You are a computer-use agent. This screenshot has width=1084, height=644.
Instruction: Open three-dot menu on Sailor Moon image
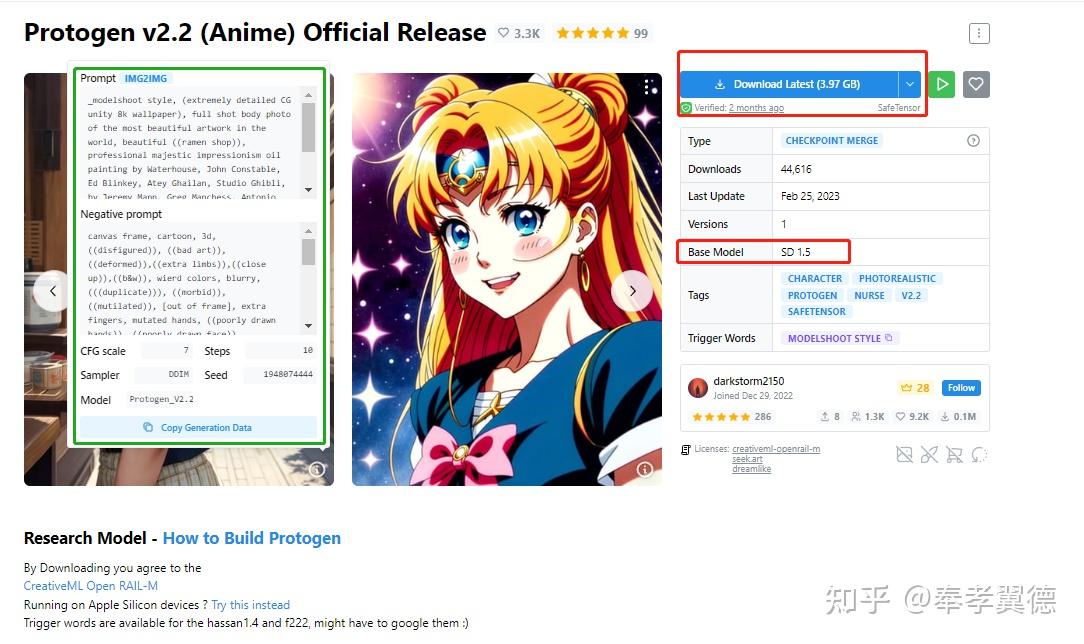(647, 86)
